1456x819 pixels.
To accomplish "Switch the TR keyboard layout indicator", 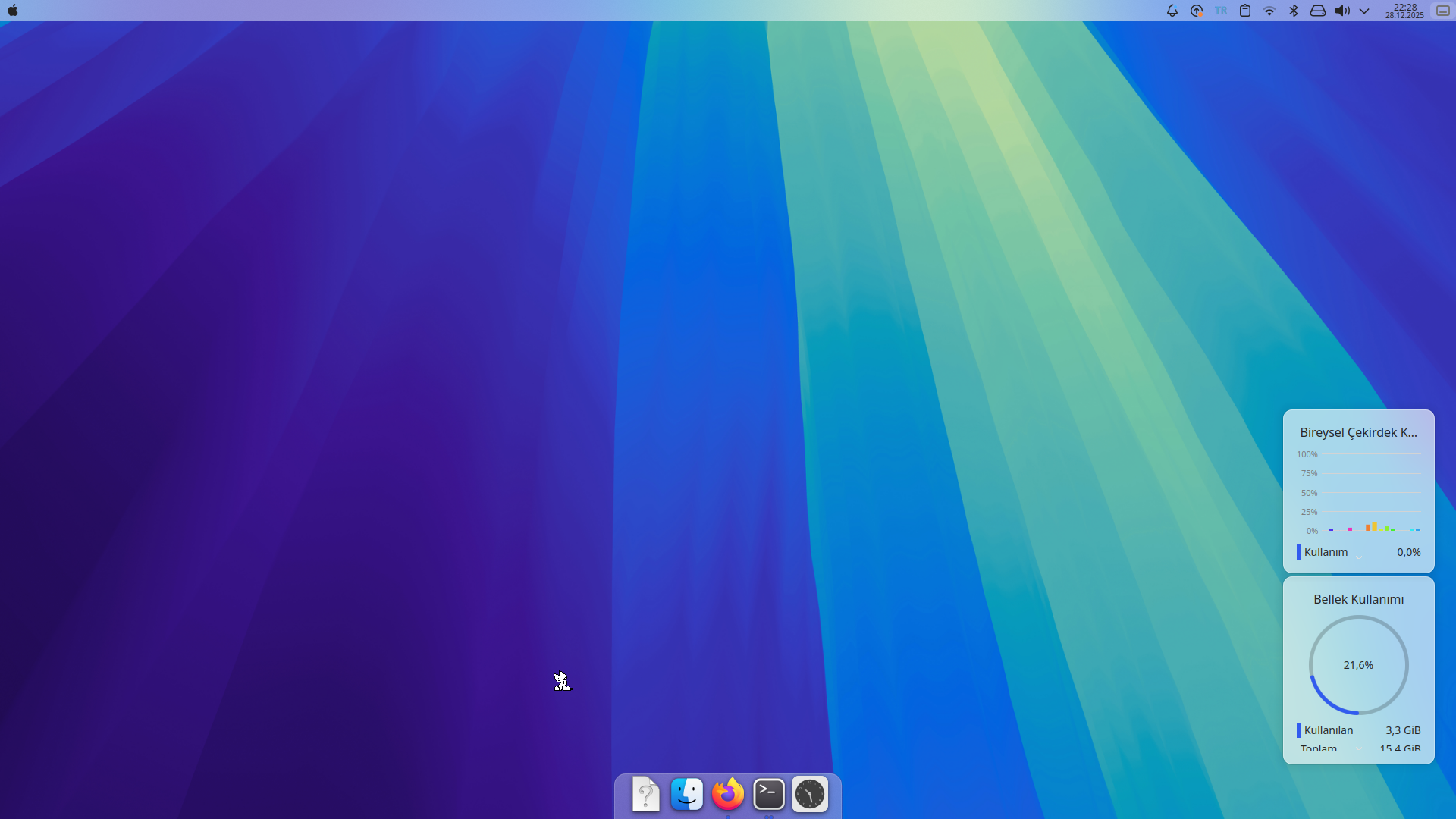I will (x=1221, y=11).
